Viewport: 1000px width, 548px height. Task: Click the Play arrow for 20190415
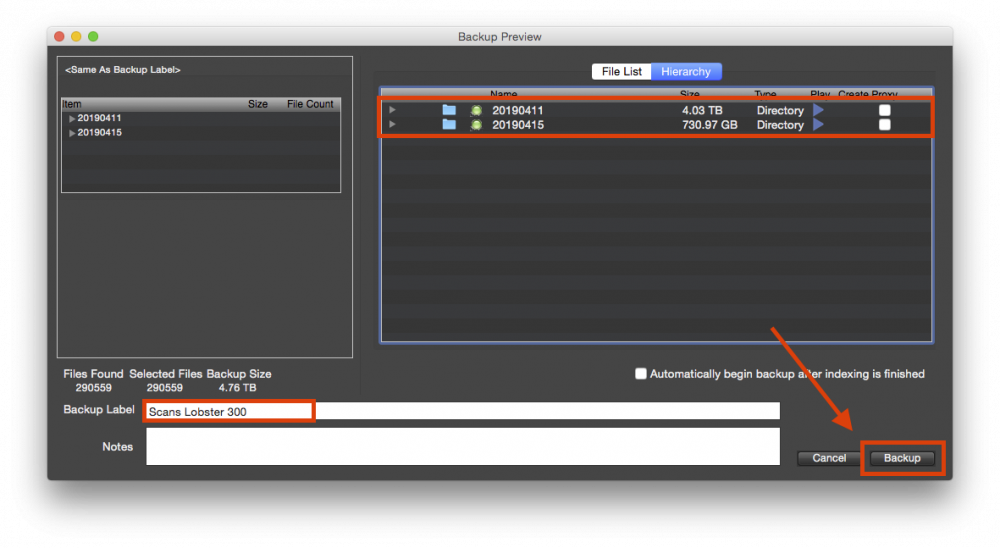[x=818, y=125]
